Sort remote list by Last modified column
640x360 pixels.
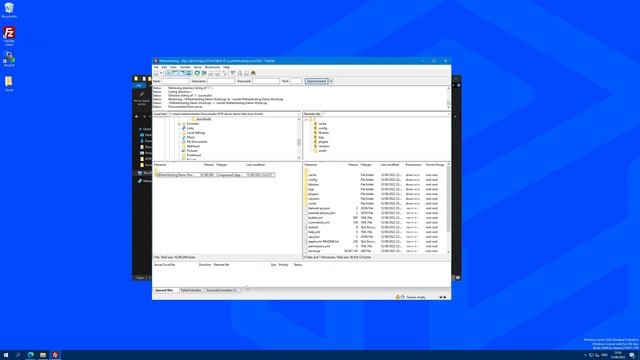tap(390, 164)
